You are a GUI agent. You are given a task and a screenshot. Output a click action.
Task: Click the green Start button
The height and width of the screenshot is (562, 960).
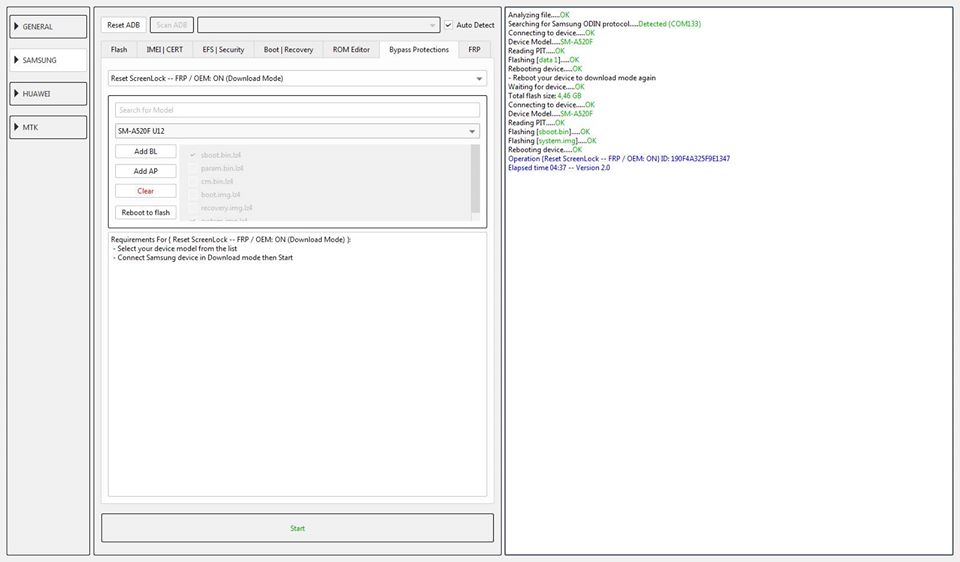coord(298,528)
